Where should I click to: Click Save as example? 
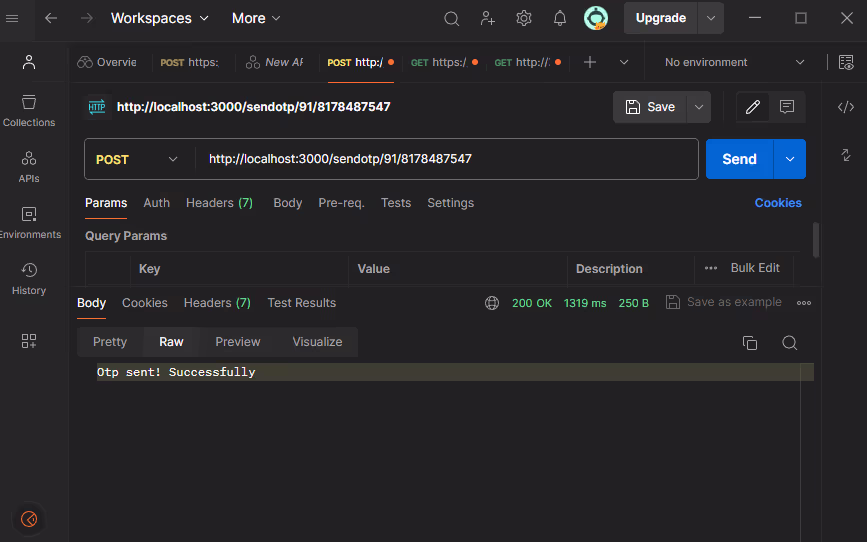[724, 302]
